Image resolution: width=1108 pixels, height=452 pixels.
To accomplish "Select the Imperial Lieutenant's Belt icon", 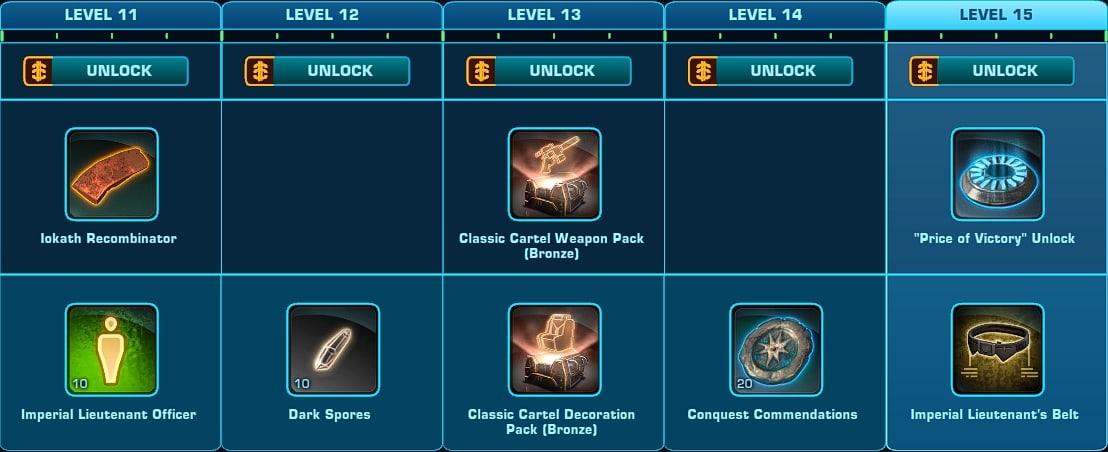I will coord(998,350).
